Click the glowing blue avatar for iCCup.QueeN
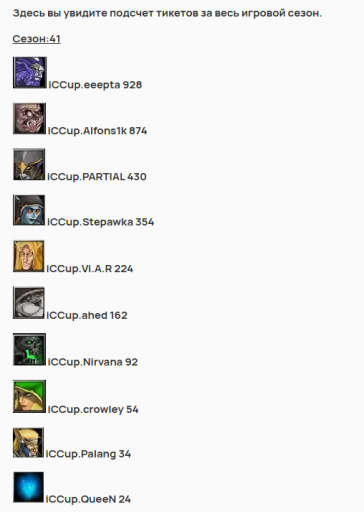The width and height of the screenshot is (364, 512). [x=28, y=487]
